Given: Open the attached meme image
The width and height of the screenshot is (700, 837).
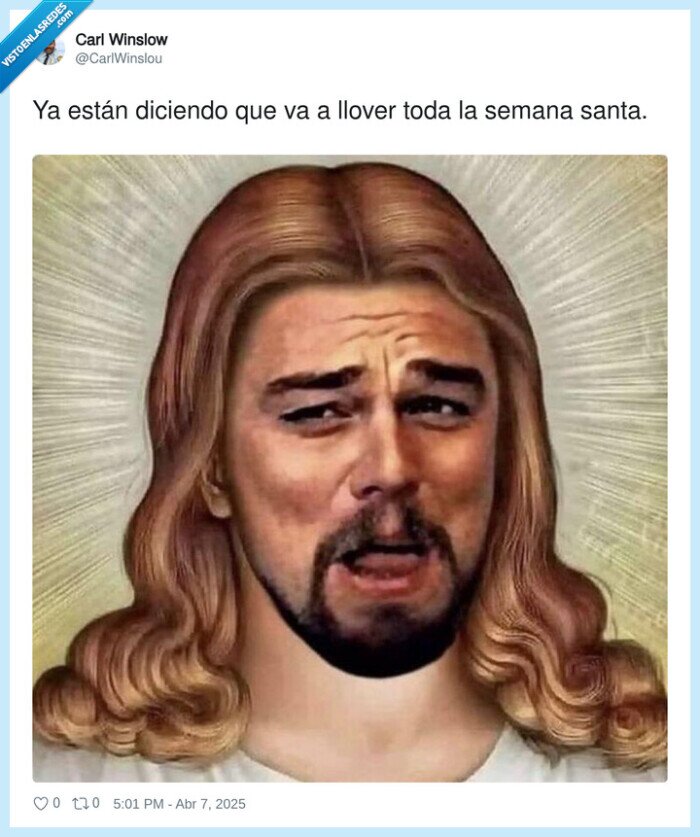Looking at the screenshot, I should coord(350,468).
